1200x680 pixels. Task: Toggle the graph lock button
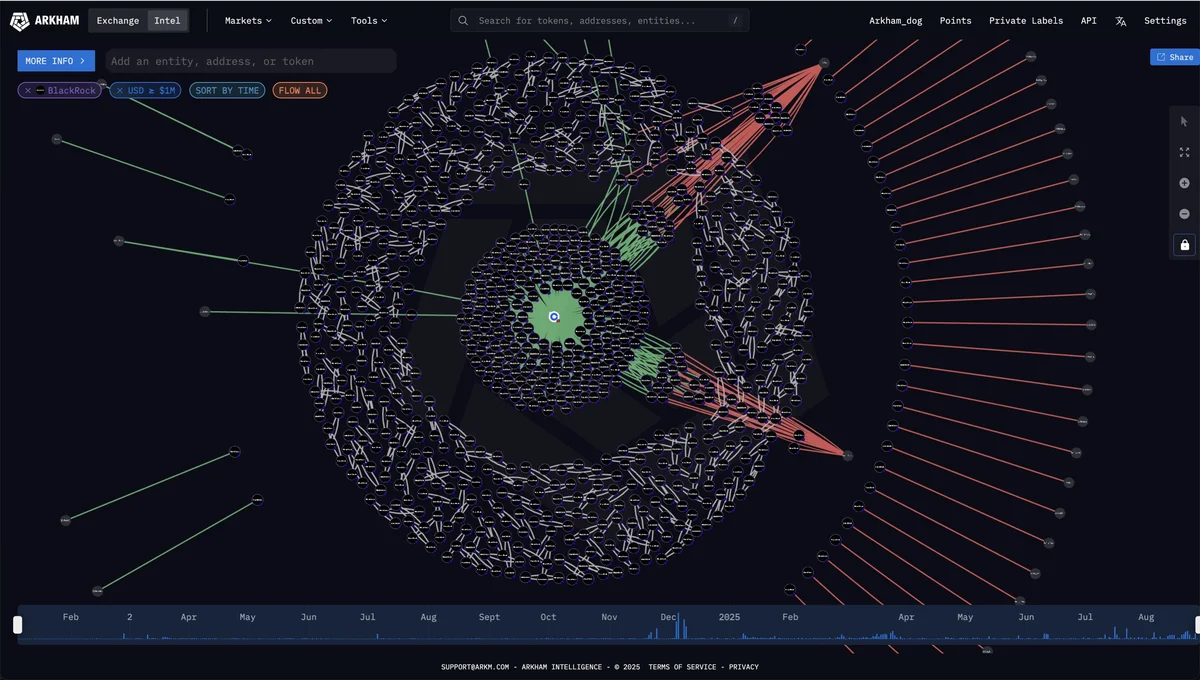click(1184, 245)
